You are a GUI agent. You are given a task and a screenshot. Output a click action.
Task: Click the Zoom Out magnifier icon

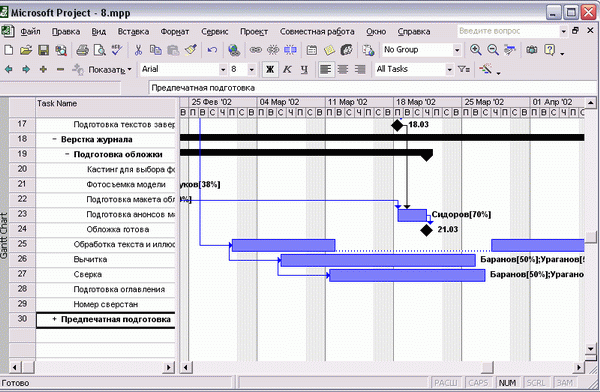pyautogui.click(x=493, y=50)
